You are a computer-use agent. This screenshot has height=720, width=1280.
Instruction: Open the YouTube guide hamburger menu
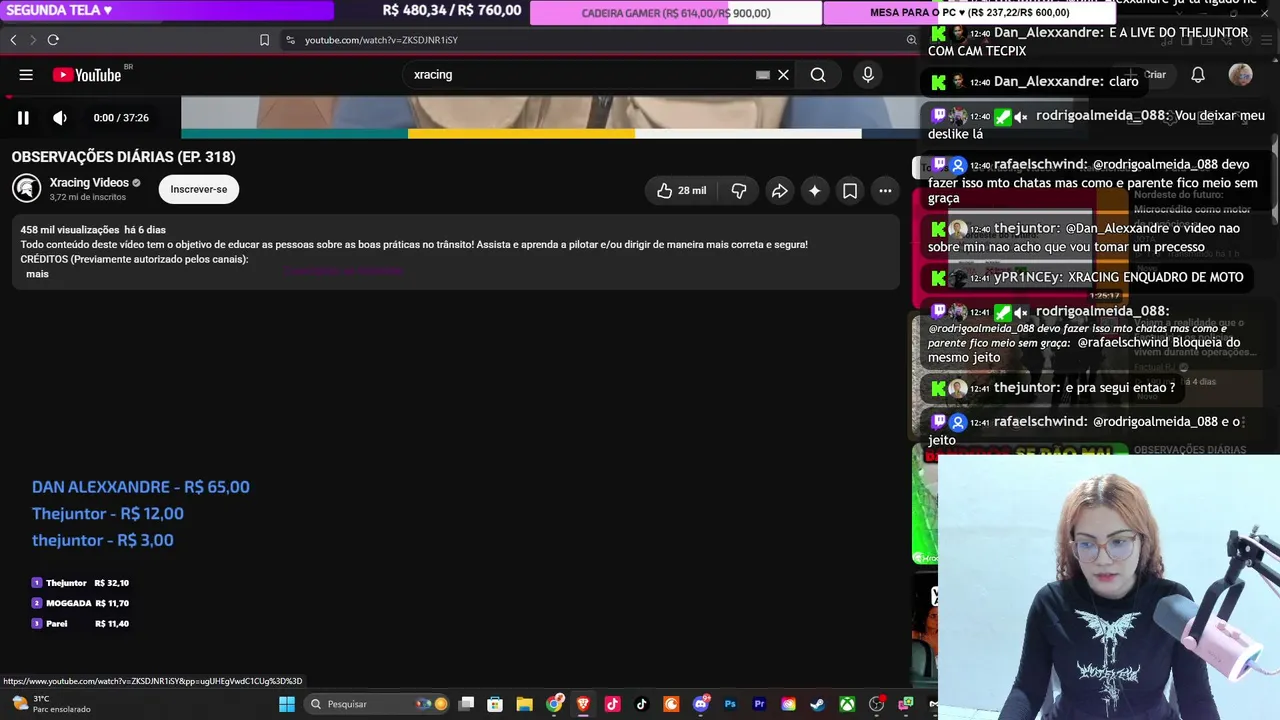(26, 75)
